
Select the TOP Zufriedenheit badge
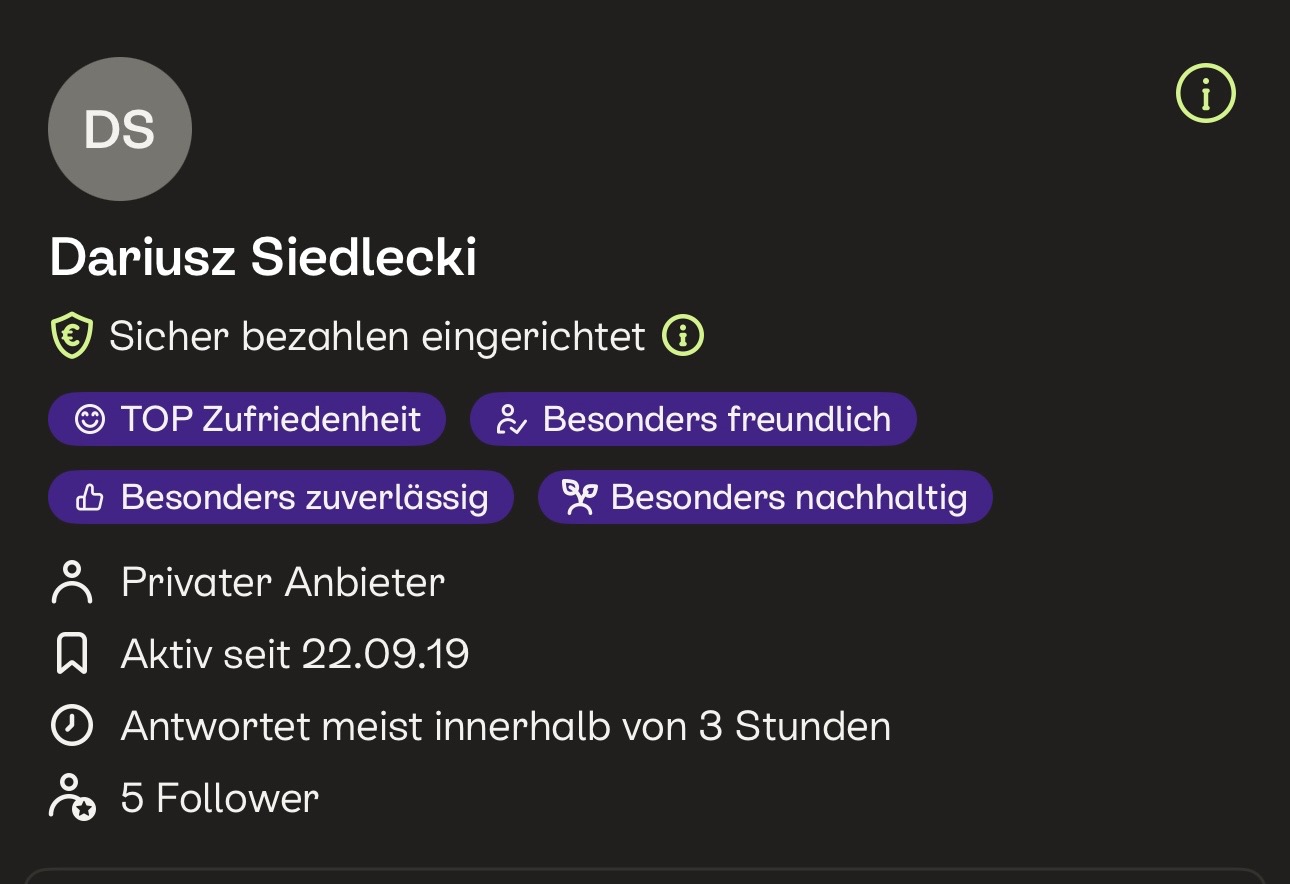pos(247,419)
